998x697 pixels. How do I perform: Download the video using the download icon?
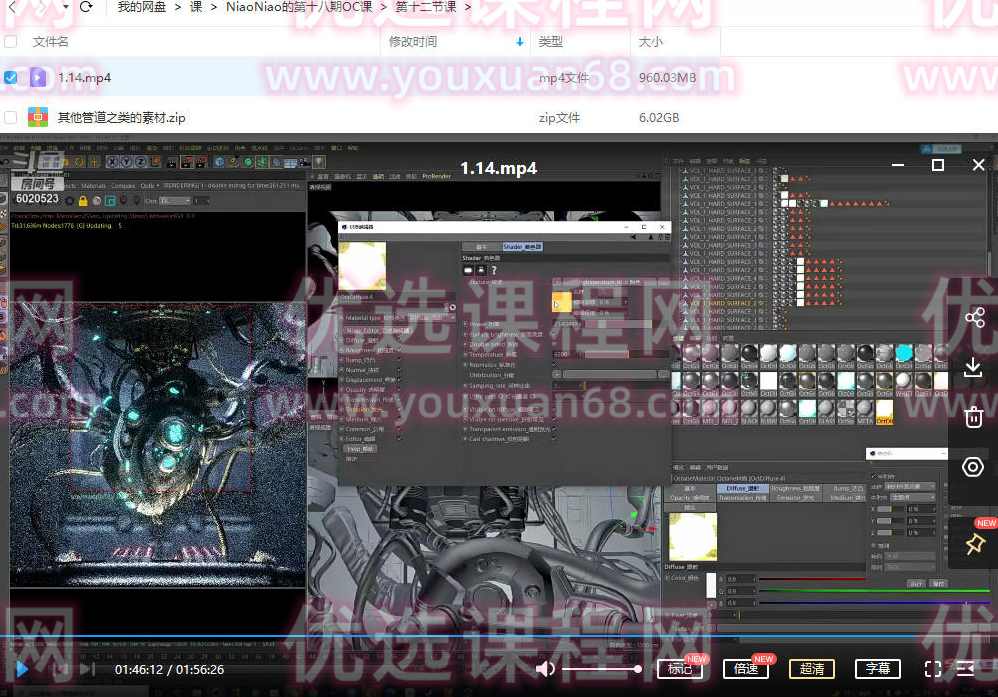point(974,367)
